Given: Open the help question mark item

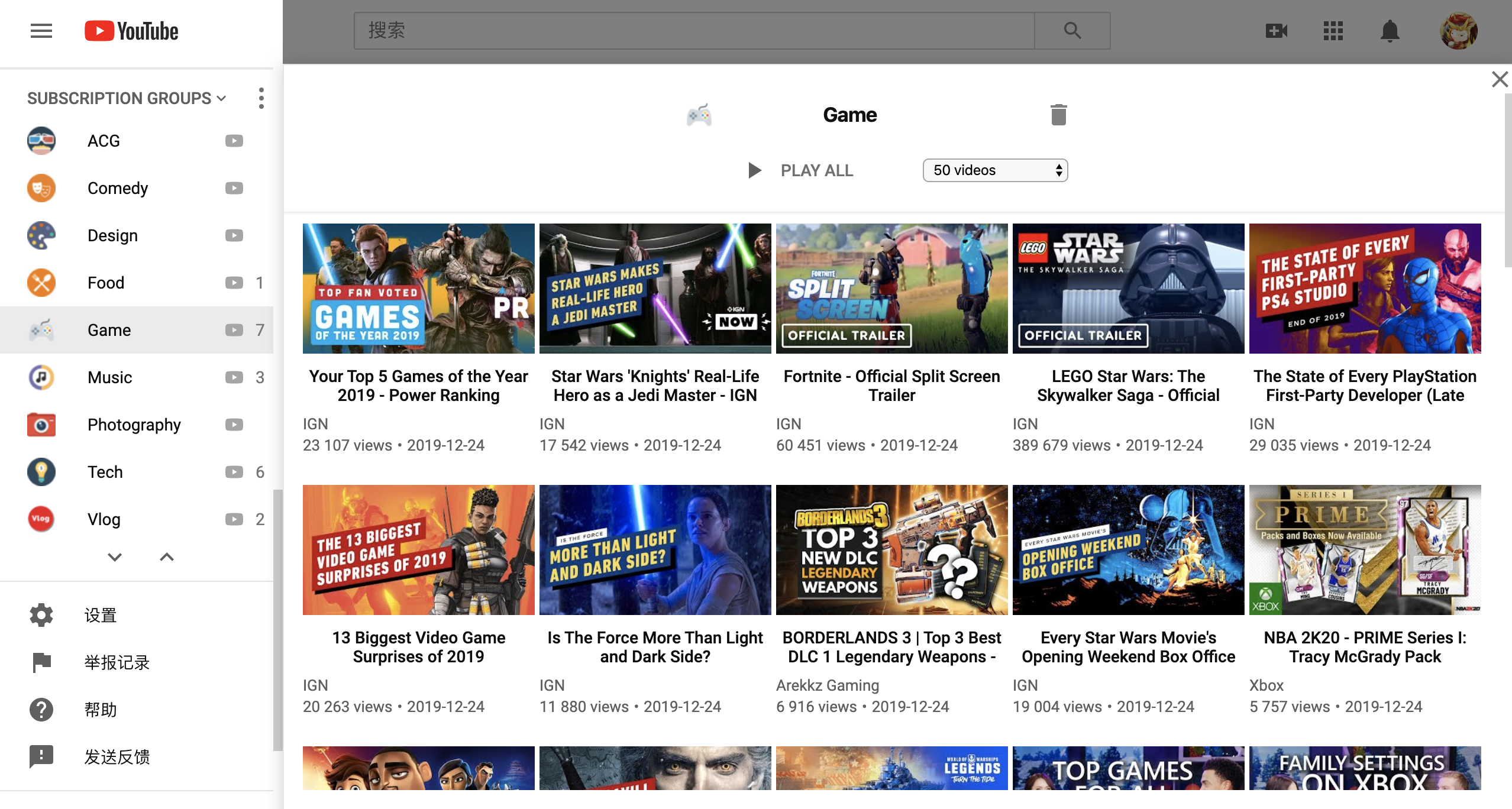Looking at the screenshot, I should tap(137, 710).
